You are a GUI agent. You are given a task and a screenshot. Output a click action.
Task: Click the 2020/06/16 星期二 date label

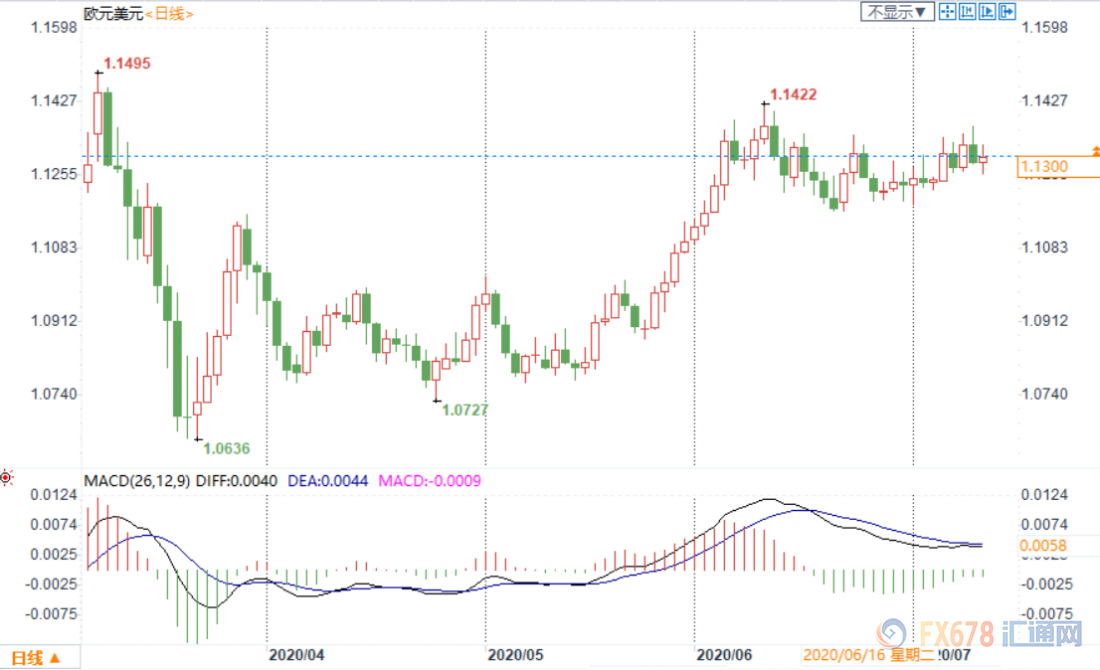click(x=868, y=654)
